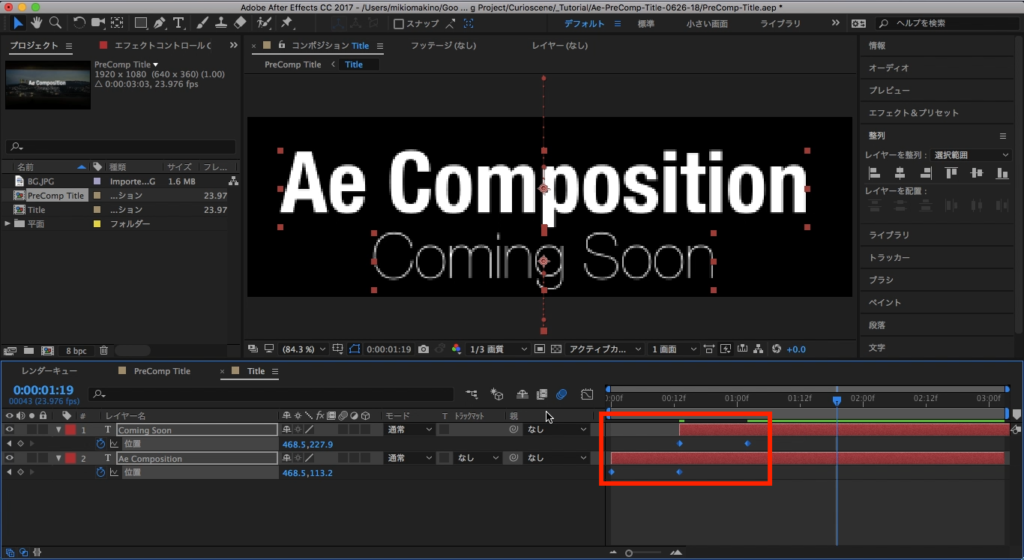Toggle shy switch for Coming Soon layer

point(286,429)
